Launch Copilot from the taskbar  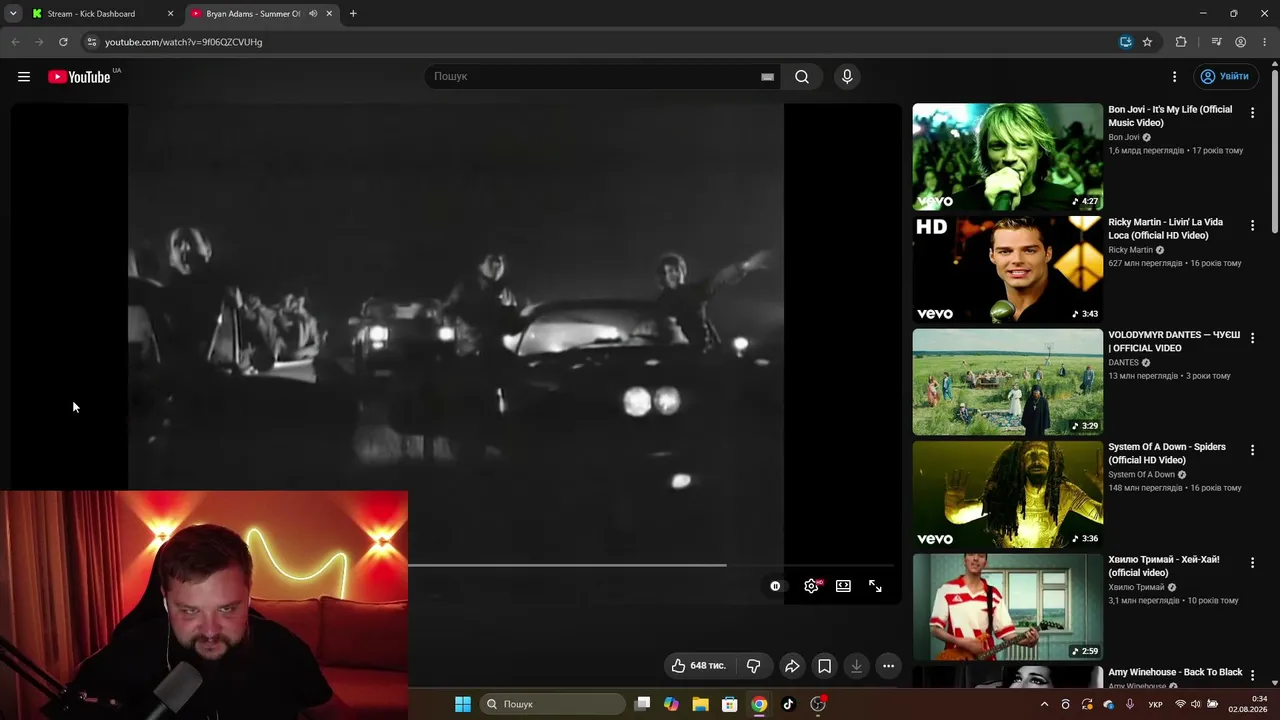(x=671, y=704)
